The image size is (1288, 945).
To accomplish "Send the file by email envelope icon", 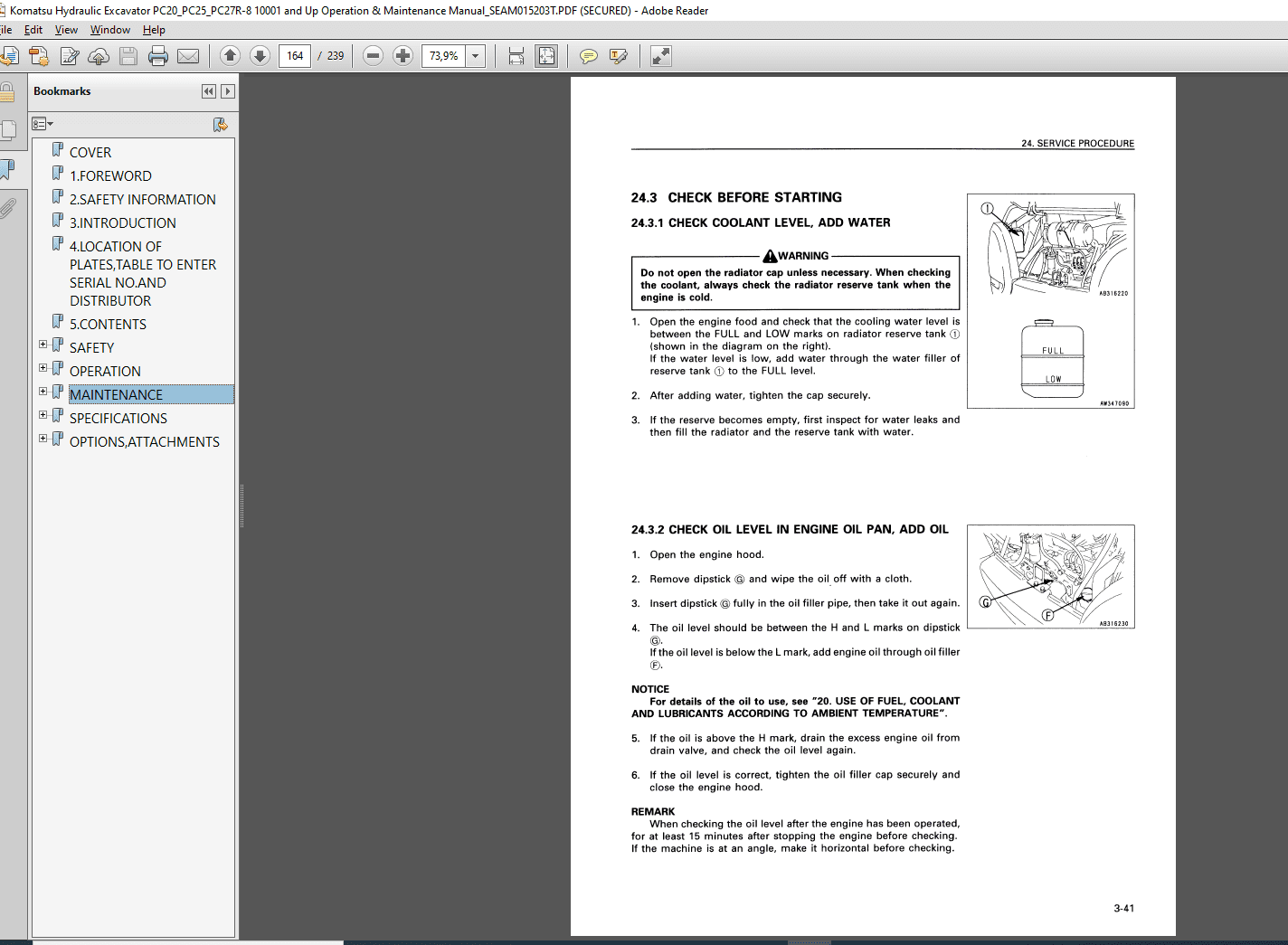I will (188, 56).
